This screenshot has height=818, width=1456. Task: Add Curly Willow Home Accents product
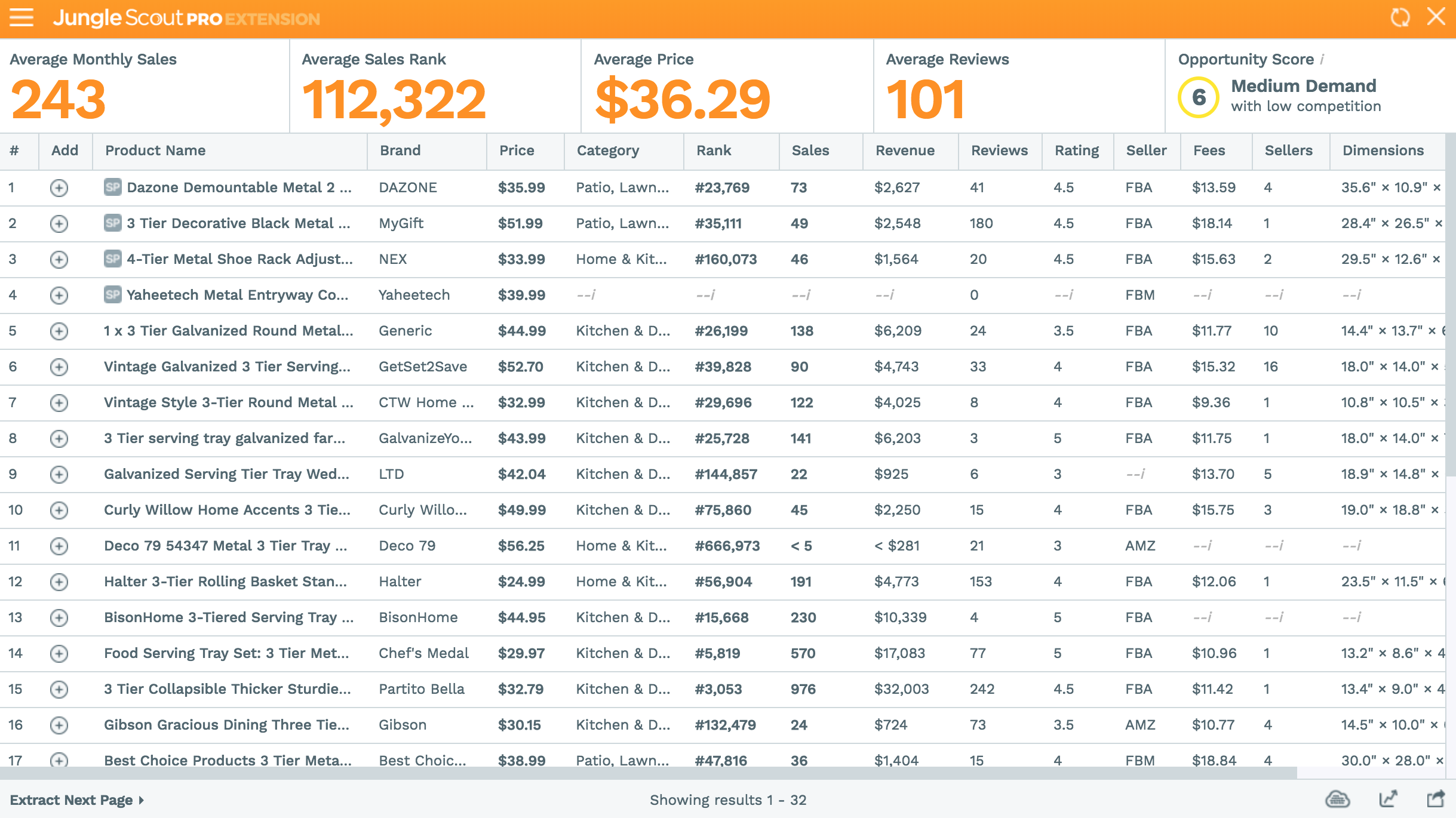click(x=59, y=511)
